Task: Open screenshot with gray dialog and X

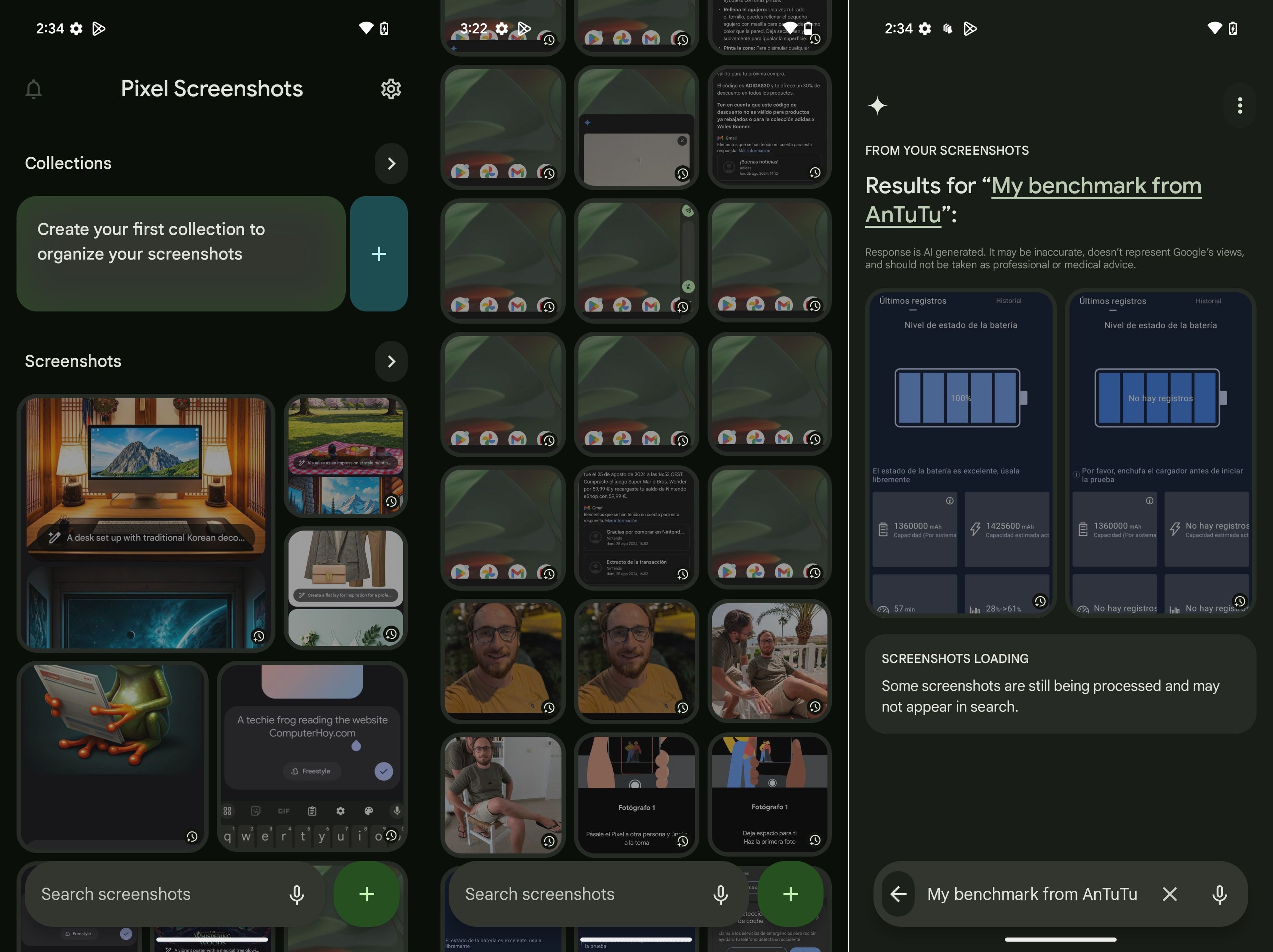Action: point(636,127)
